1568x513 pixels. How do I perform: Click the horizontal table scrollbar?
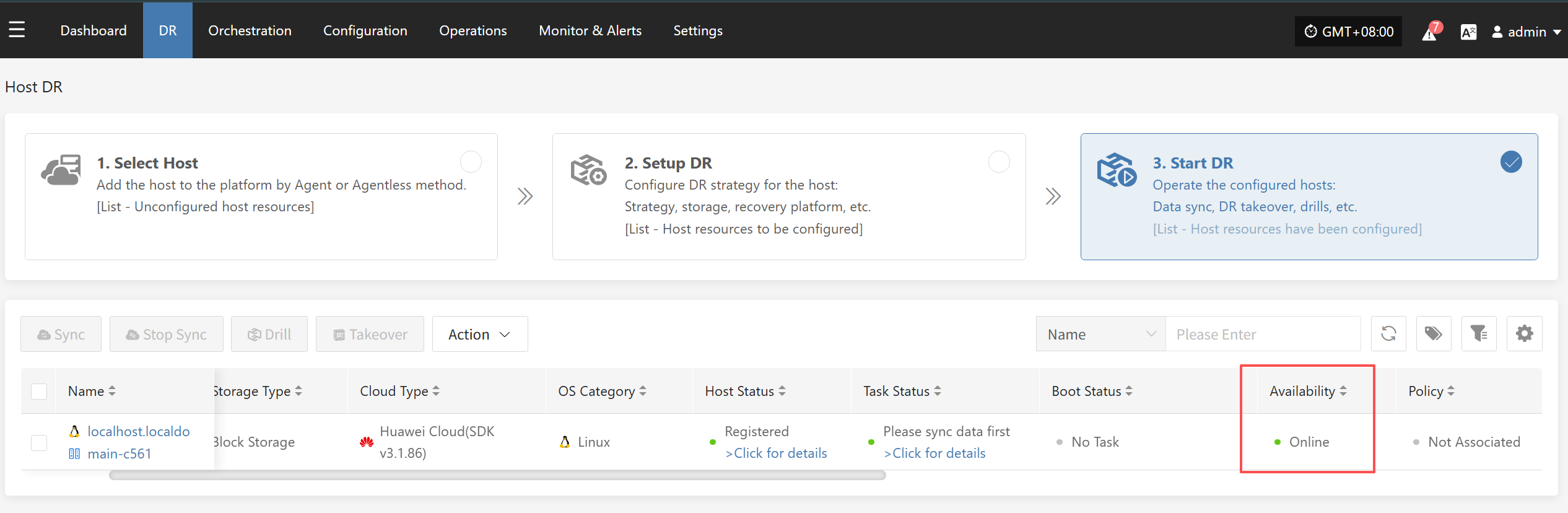click(497, 475)
